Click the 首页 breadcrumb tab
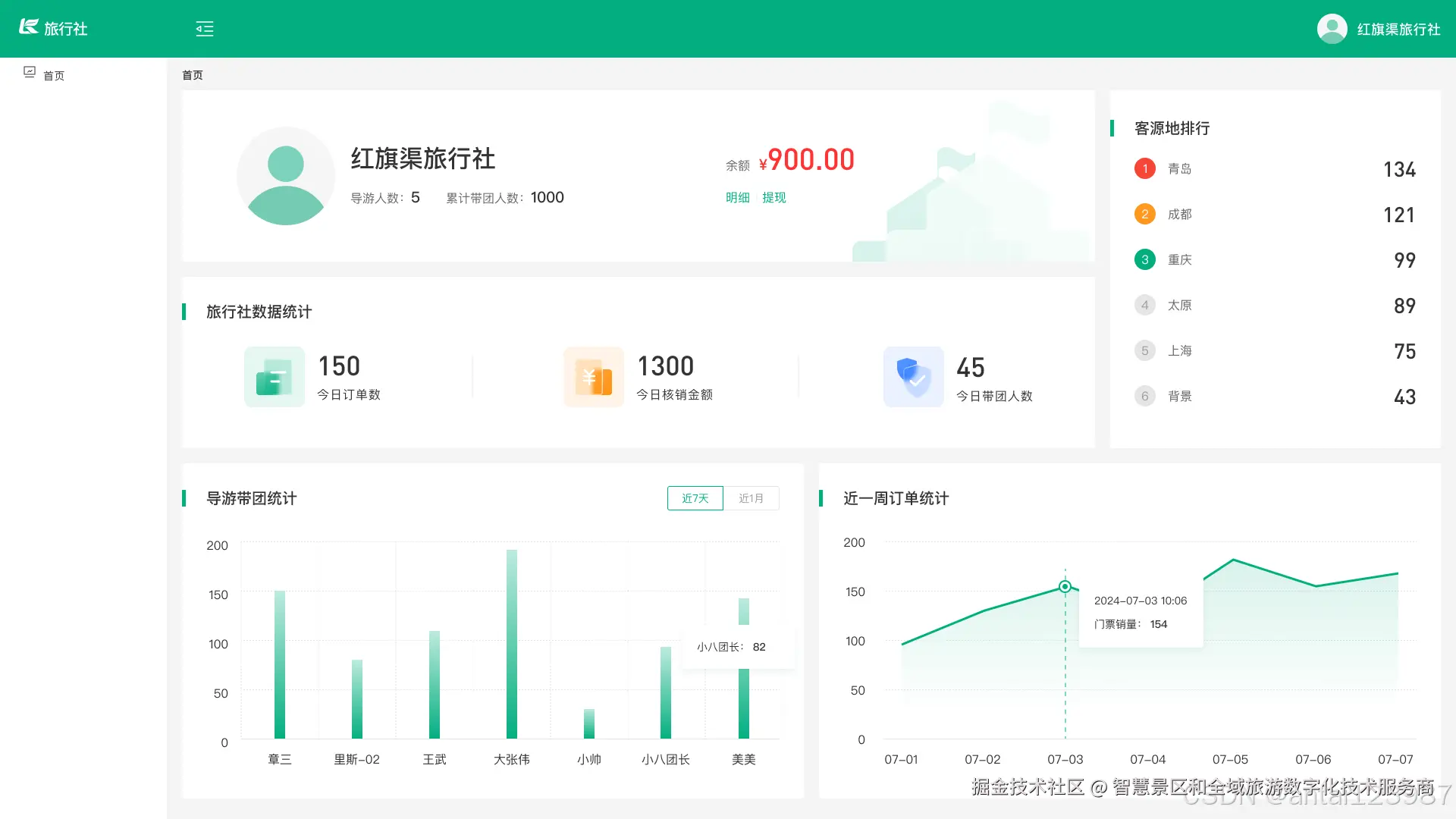The image size is (1456, 819). tap(193, 75)
